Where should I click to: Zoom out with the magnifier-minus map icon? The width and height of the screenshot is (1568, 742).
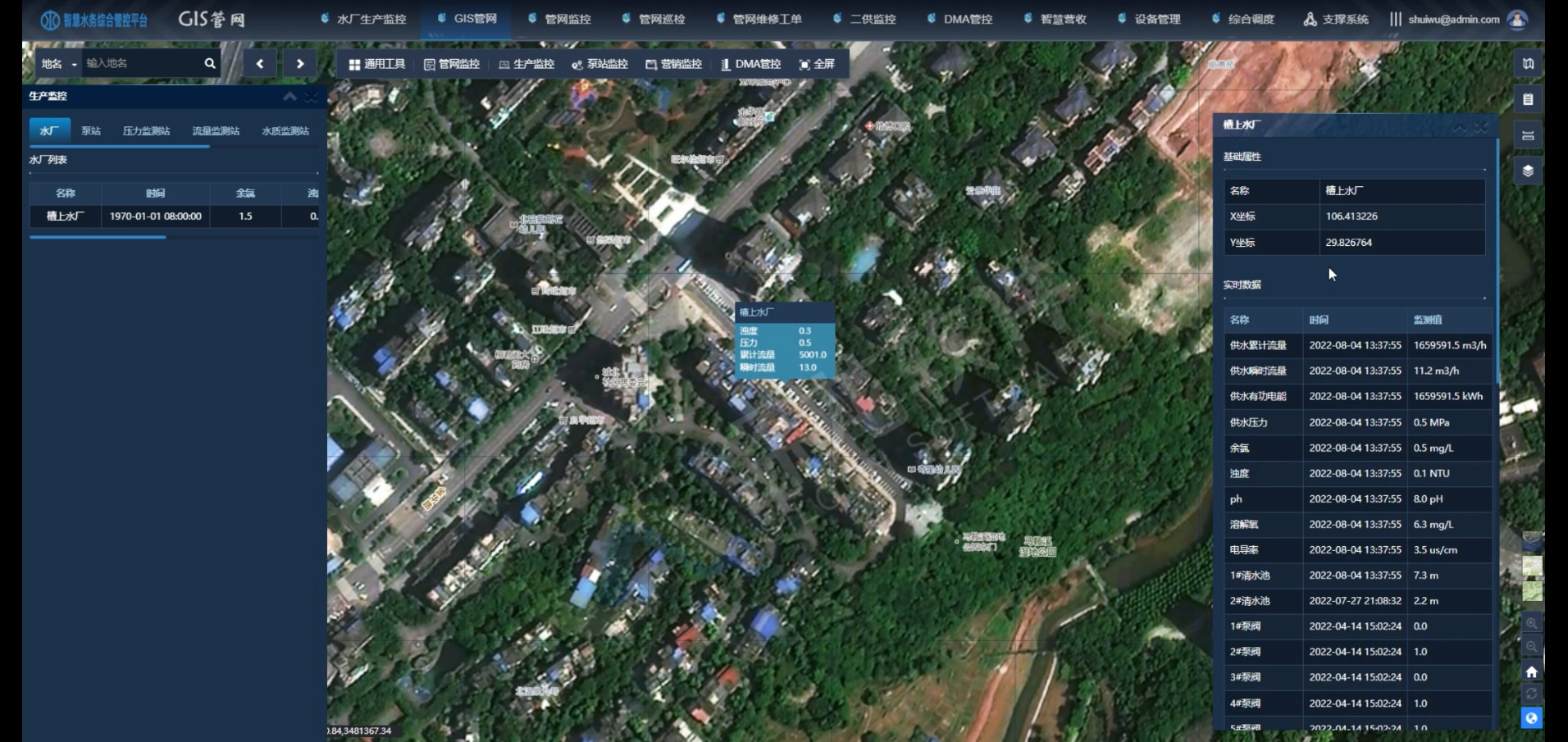[1533, 647]
